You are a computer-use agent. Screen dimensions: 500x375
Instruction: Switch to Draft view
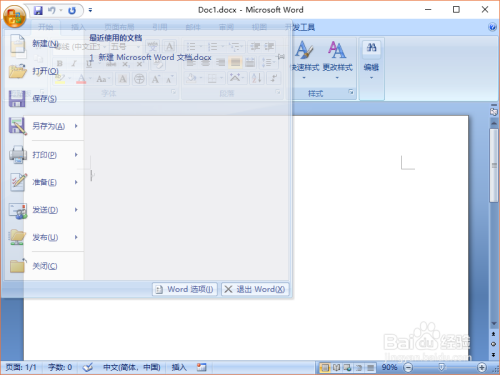point(370,368)
